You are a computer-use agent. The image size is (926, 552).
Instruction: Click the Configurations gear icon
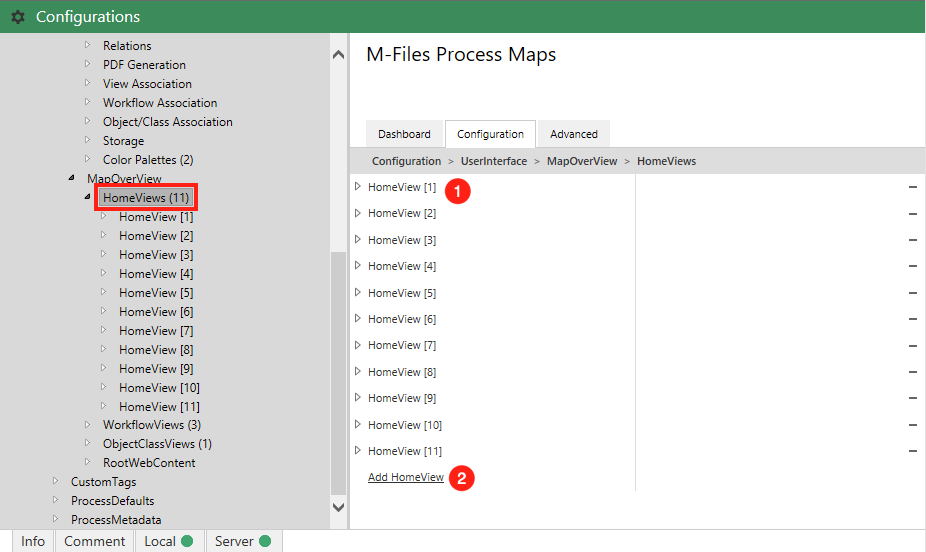[17, 17]
